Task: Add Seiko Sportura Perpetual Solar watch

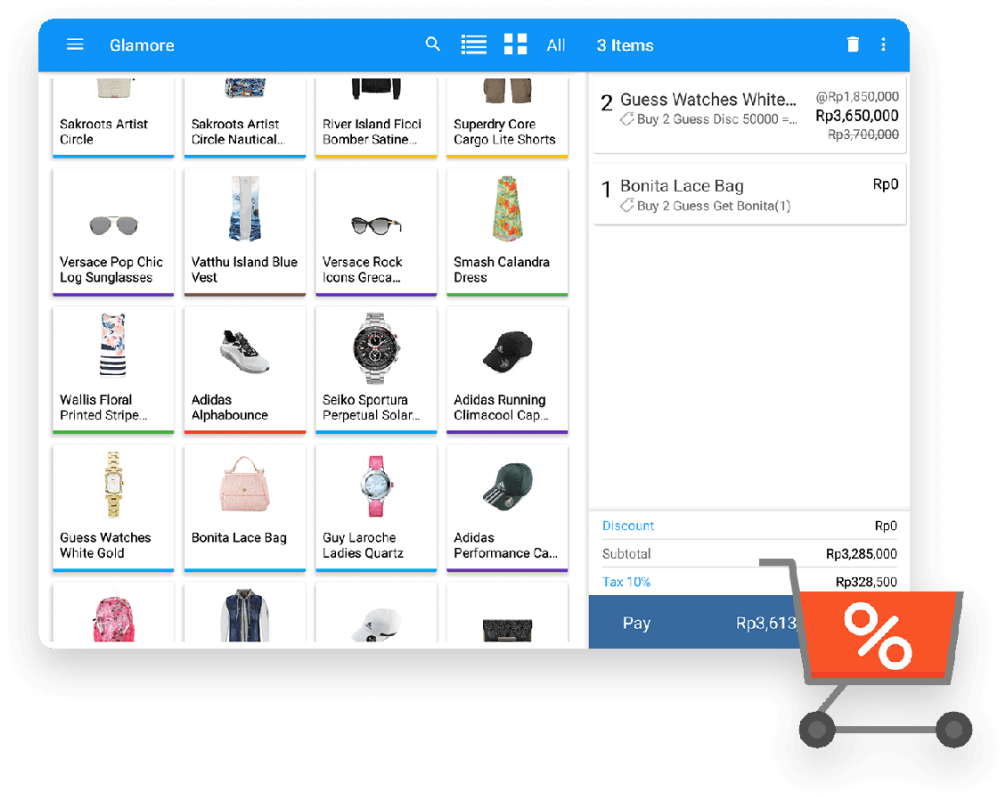Action: click(376, 370)
